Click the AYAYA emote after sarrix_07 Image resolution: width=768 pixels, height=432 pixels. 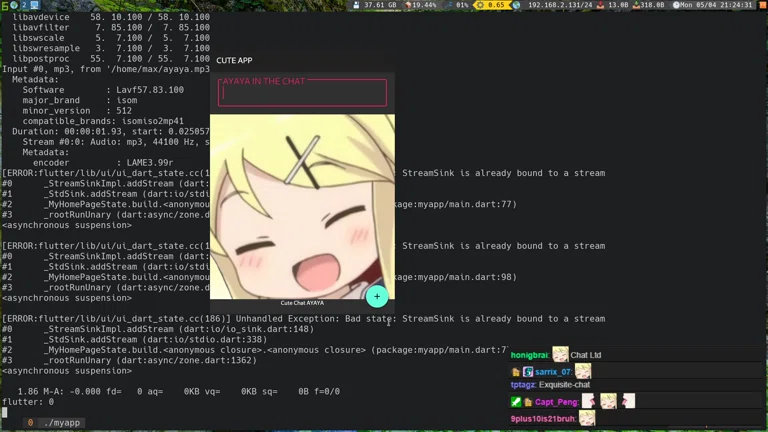tap(583, 371)
